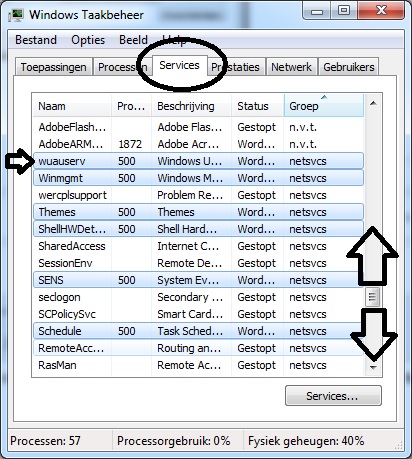Click the 'Task Sched...' description cell

click(190, 331)
